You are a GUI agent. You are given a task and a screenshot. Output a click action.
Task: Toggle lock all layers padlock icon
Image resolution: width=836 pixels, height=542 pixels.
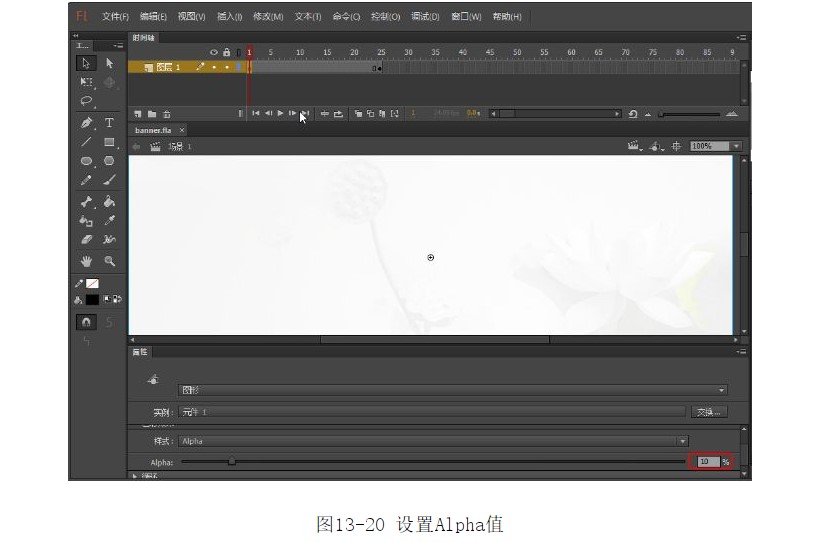(226, 52)
